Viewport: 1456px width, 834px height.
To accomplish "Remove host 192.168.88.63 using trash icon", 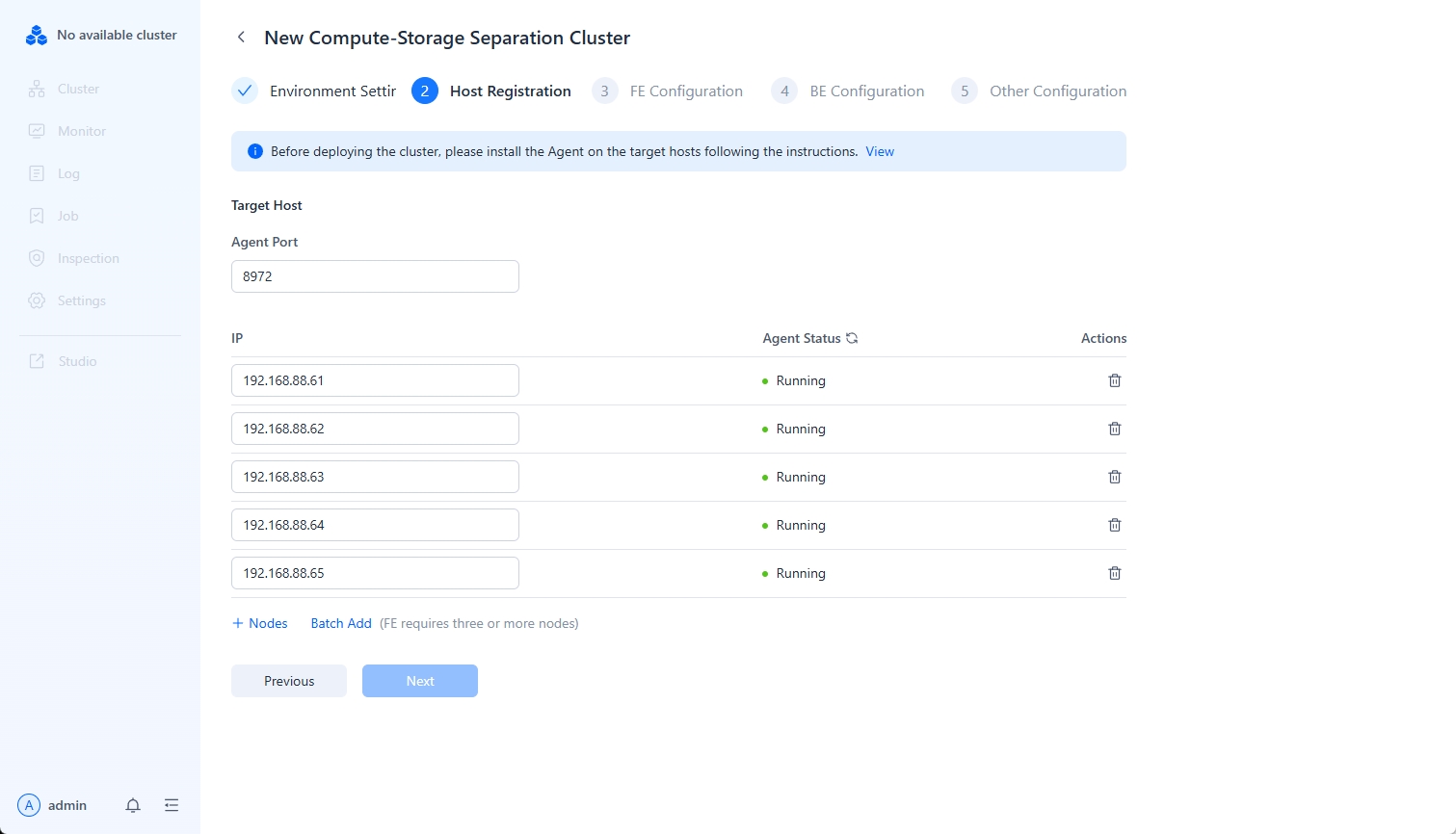I will pyautogui.click(x=1114, y=477).
